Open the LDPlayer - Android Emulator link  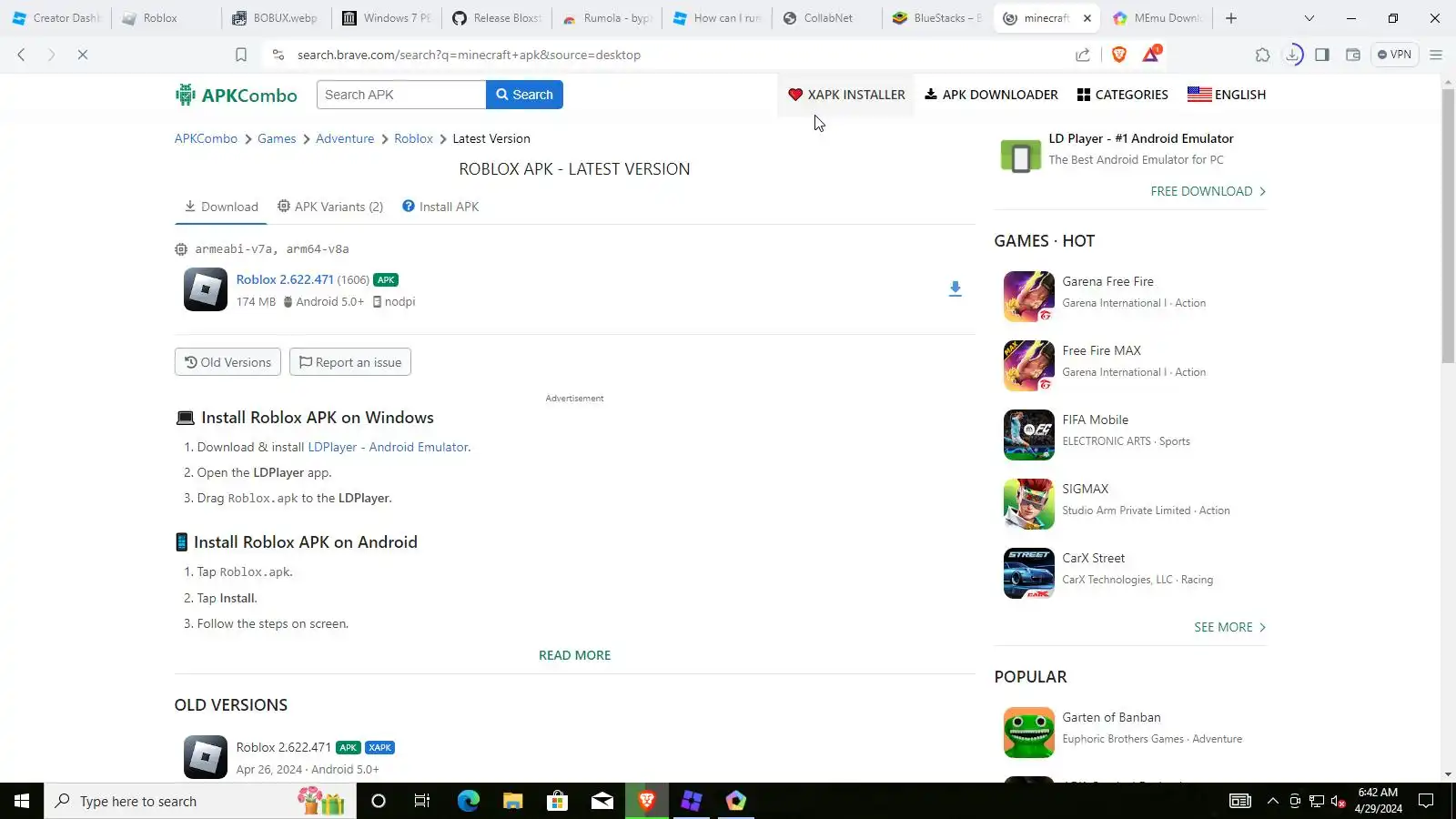click(389, 447)
